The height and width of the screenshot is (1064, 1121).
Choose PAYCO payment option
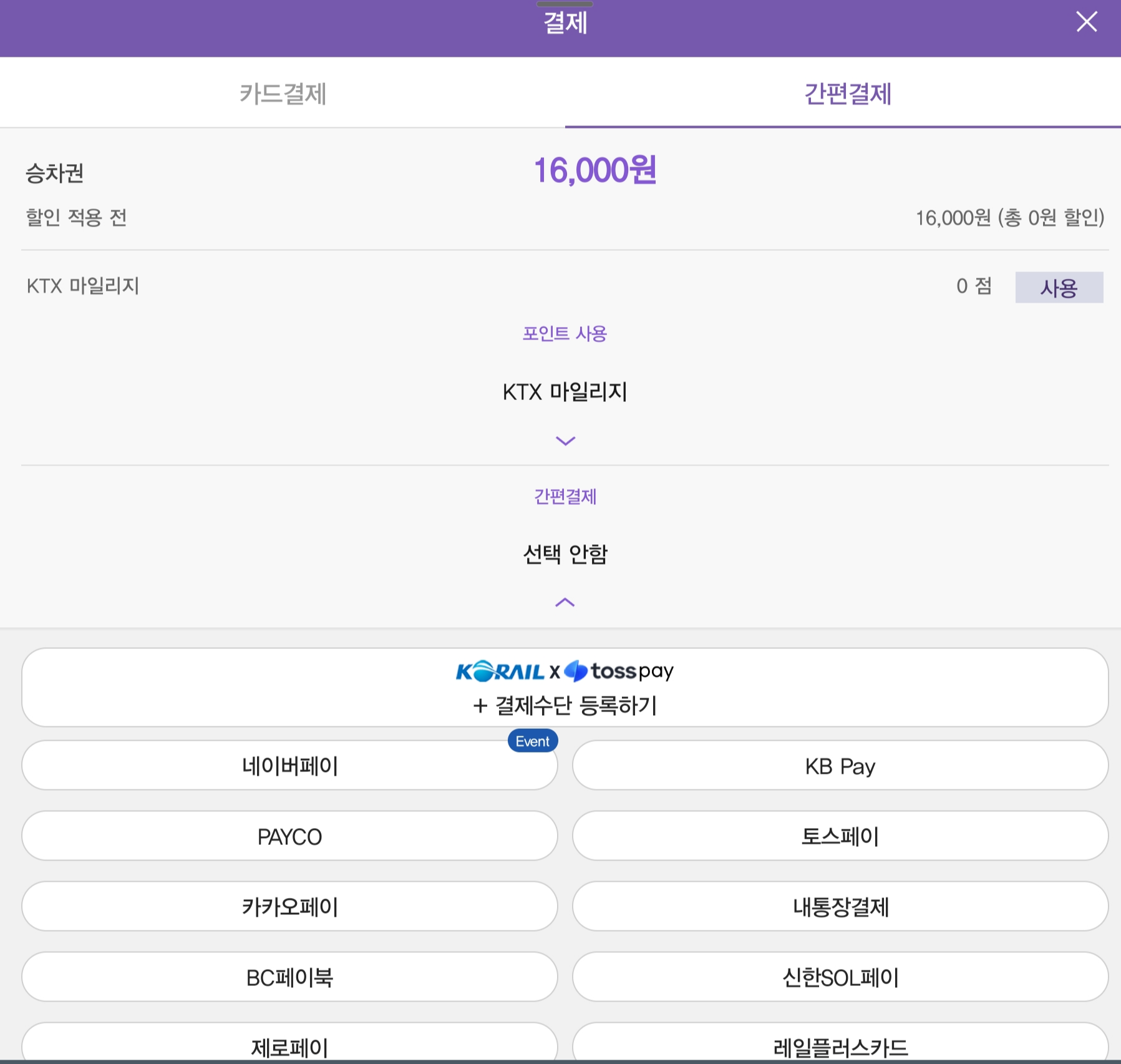[289, 836]
